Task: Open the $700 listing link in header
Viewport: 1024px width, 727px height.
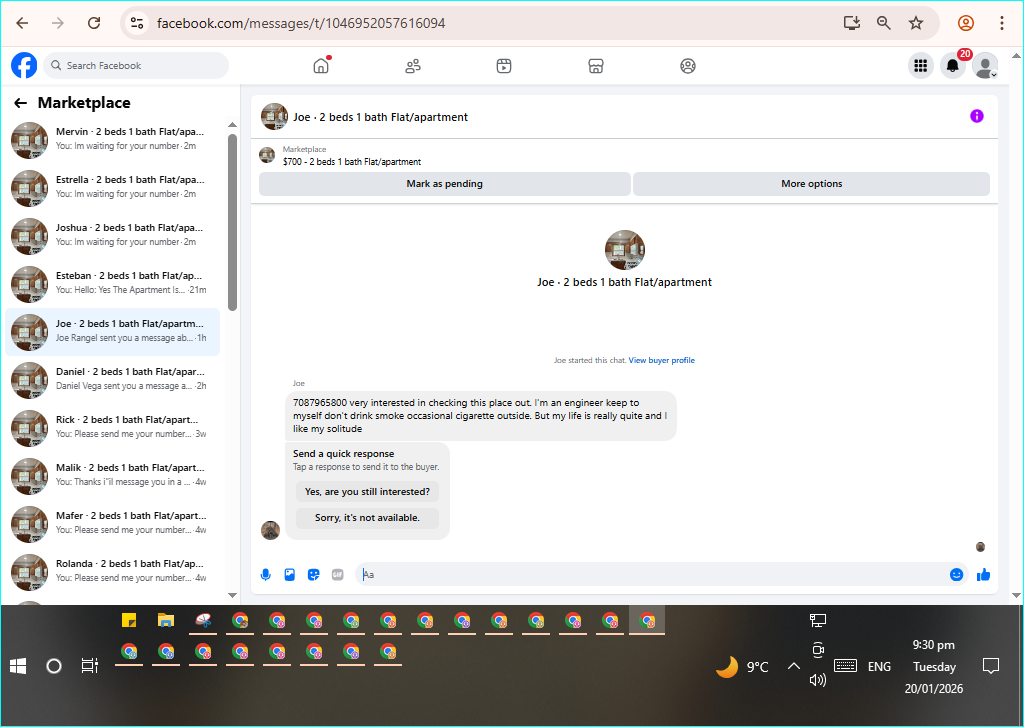Action: click(x=352, y=162)
